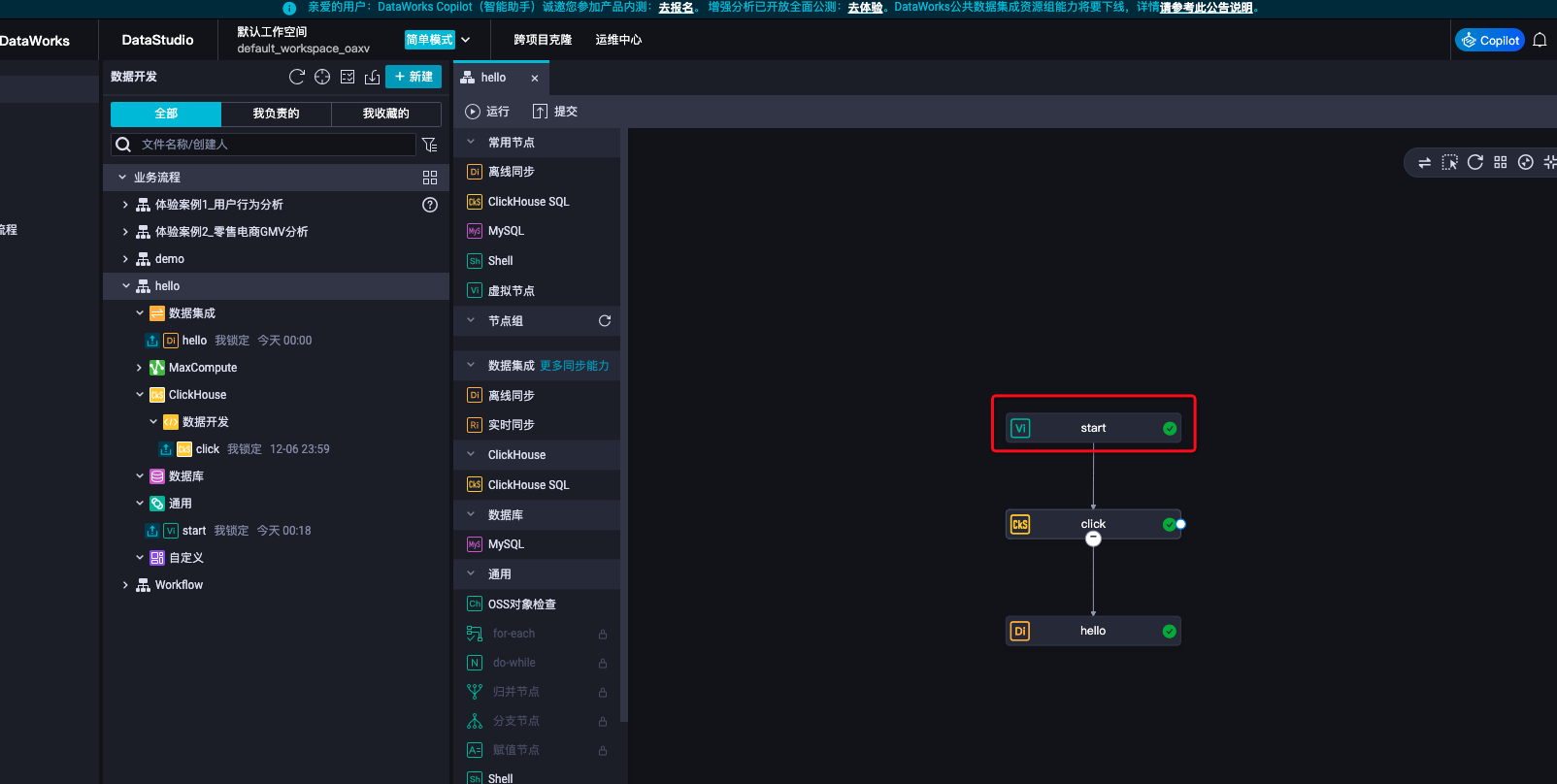The image size is (1557, 784).
Task: Click 更多同步能力 link
Action: click(575, 366)
